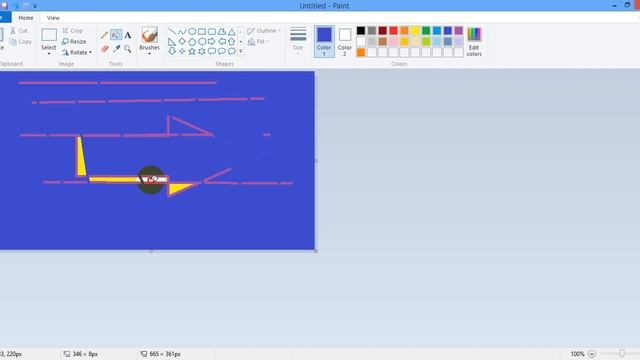The width and height of the screenshot is (640, 360).
Task: Click the canvas bottom-right resize handle
Action: click(316, 251)
